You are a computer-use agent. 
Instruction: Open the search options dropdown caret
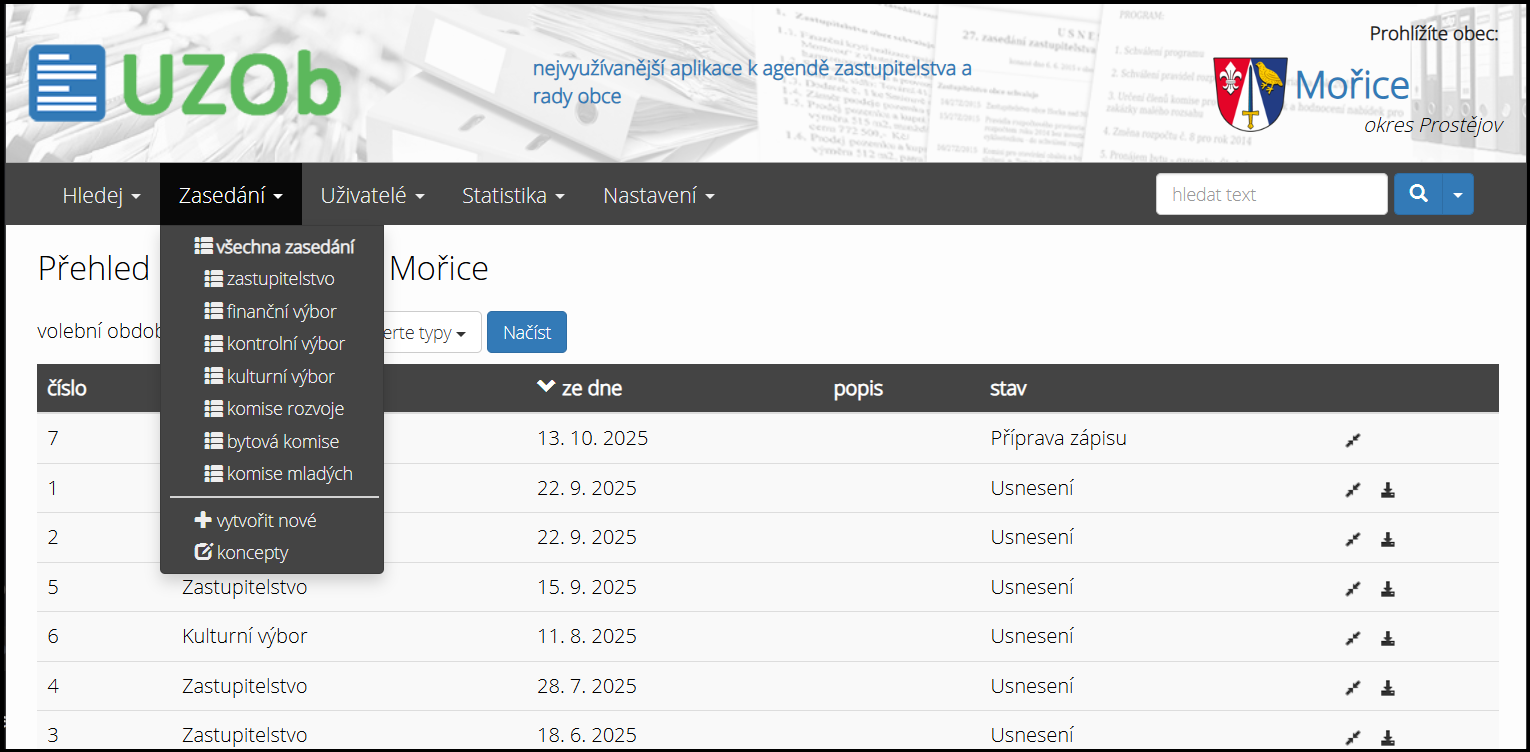(1458, 194)
